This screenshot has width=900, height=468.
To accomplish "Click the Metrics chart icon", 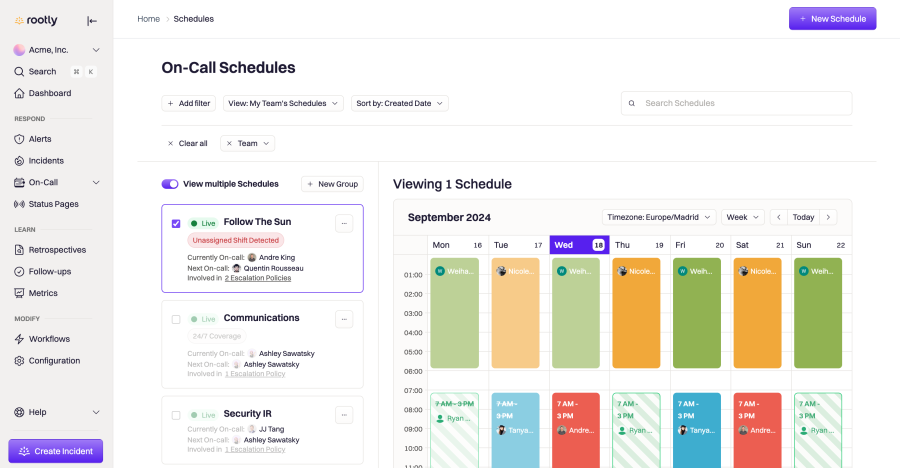I will [19, 293].
